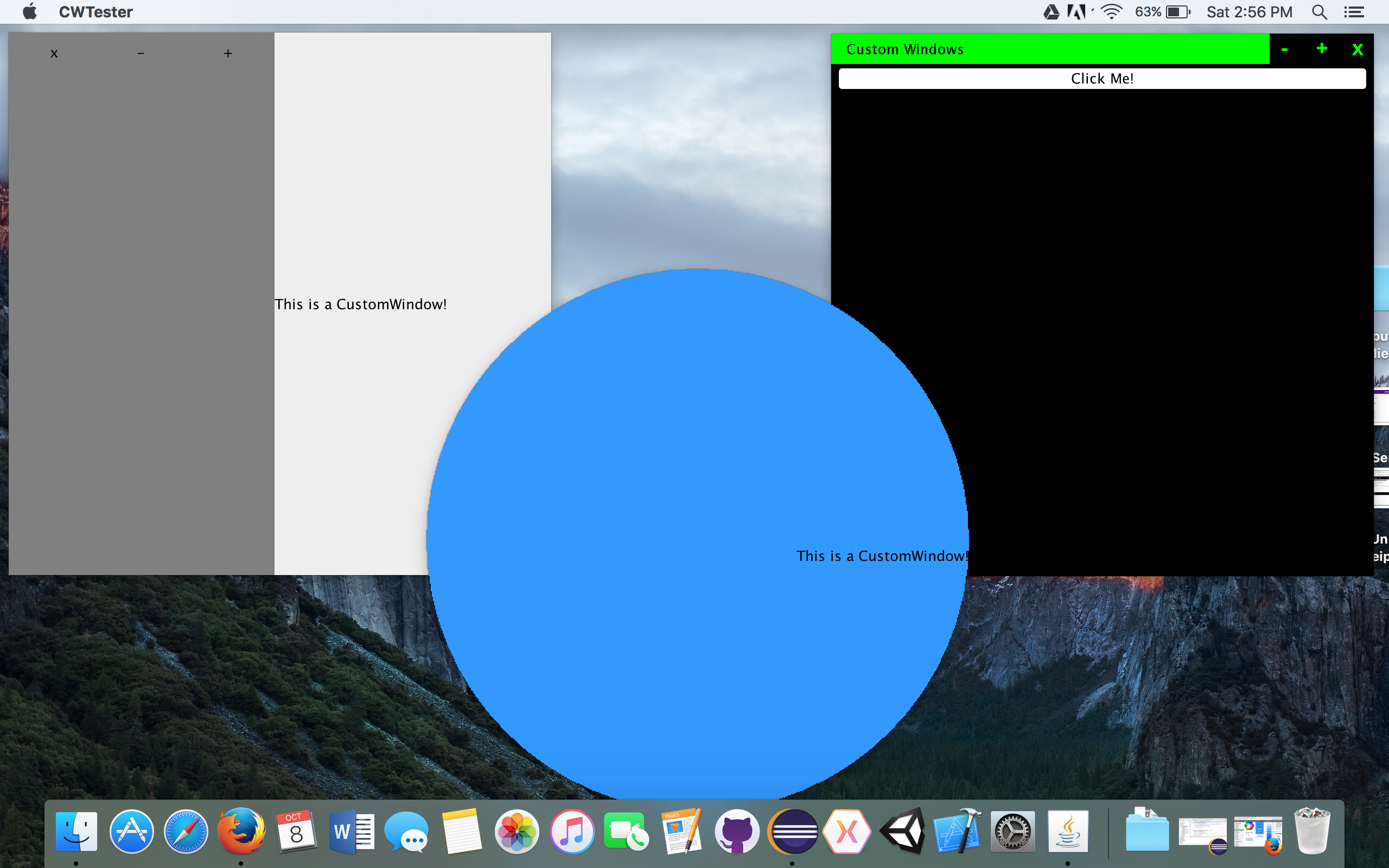Open GitHub Desktop in the dock
1389x868 pixels.
(737, 831)
